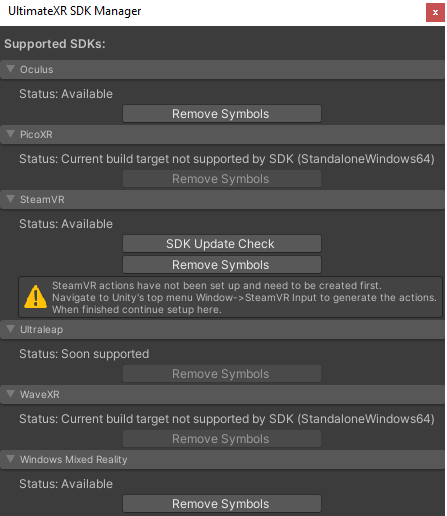447x516 pixels.
Task: Click disabled Remove Symbols under Ultraleap
Action: click(x=222, y=374)
